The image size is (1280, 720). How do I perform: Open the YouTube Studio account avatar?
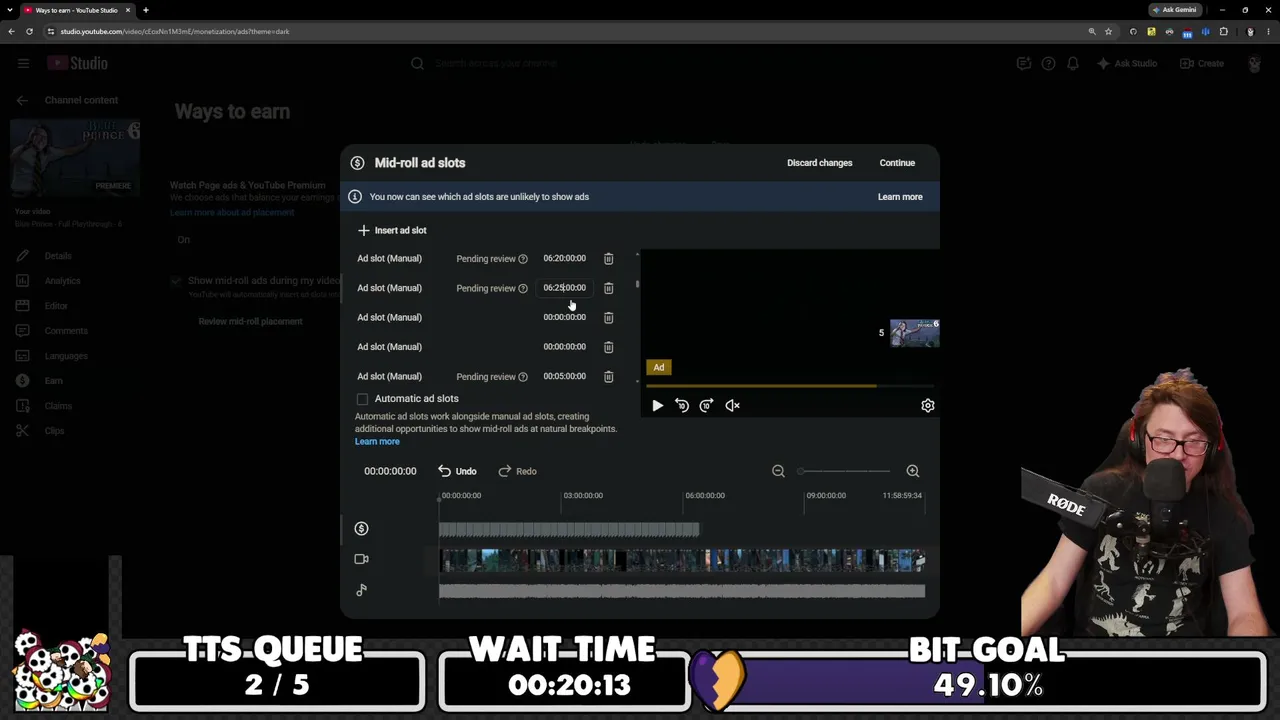point(1254,63)
